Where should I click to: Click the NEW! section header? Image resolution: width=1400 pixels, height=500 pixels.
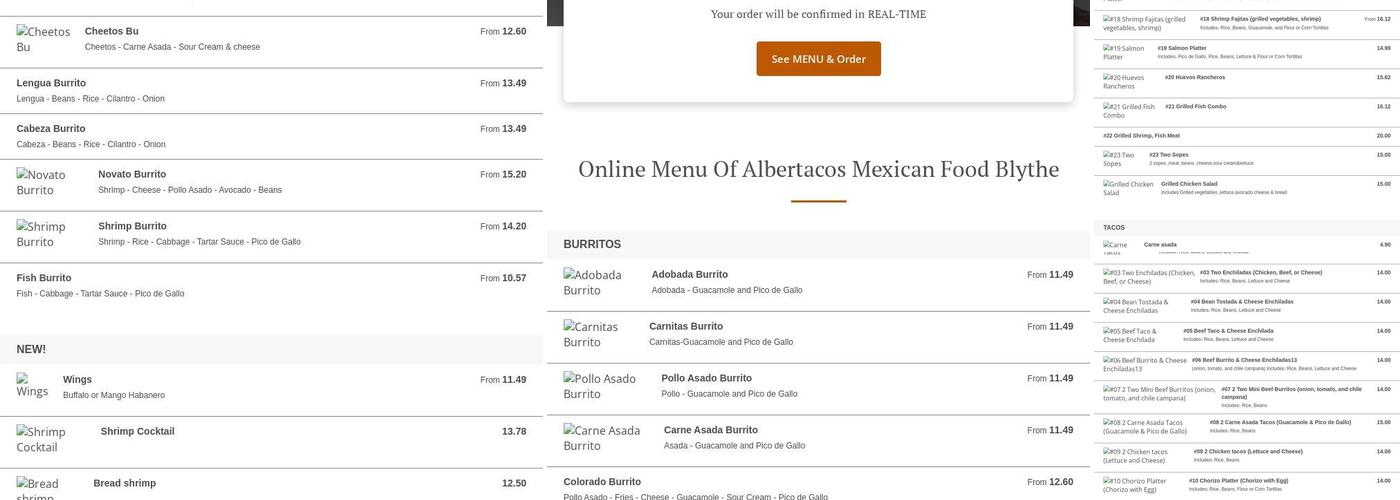coord(271,349)
